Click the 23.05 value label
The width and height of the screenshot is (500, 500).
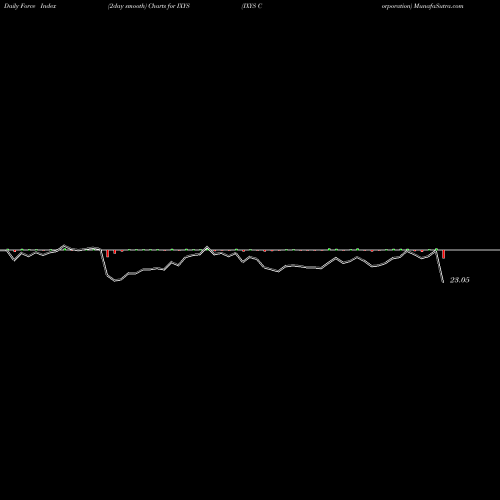(460, 280)
